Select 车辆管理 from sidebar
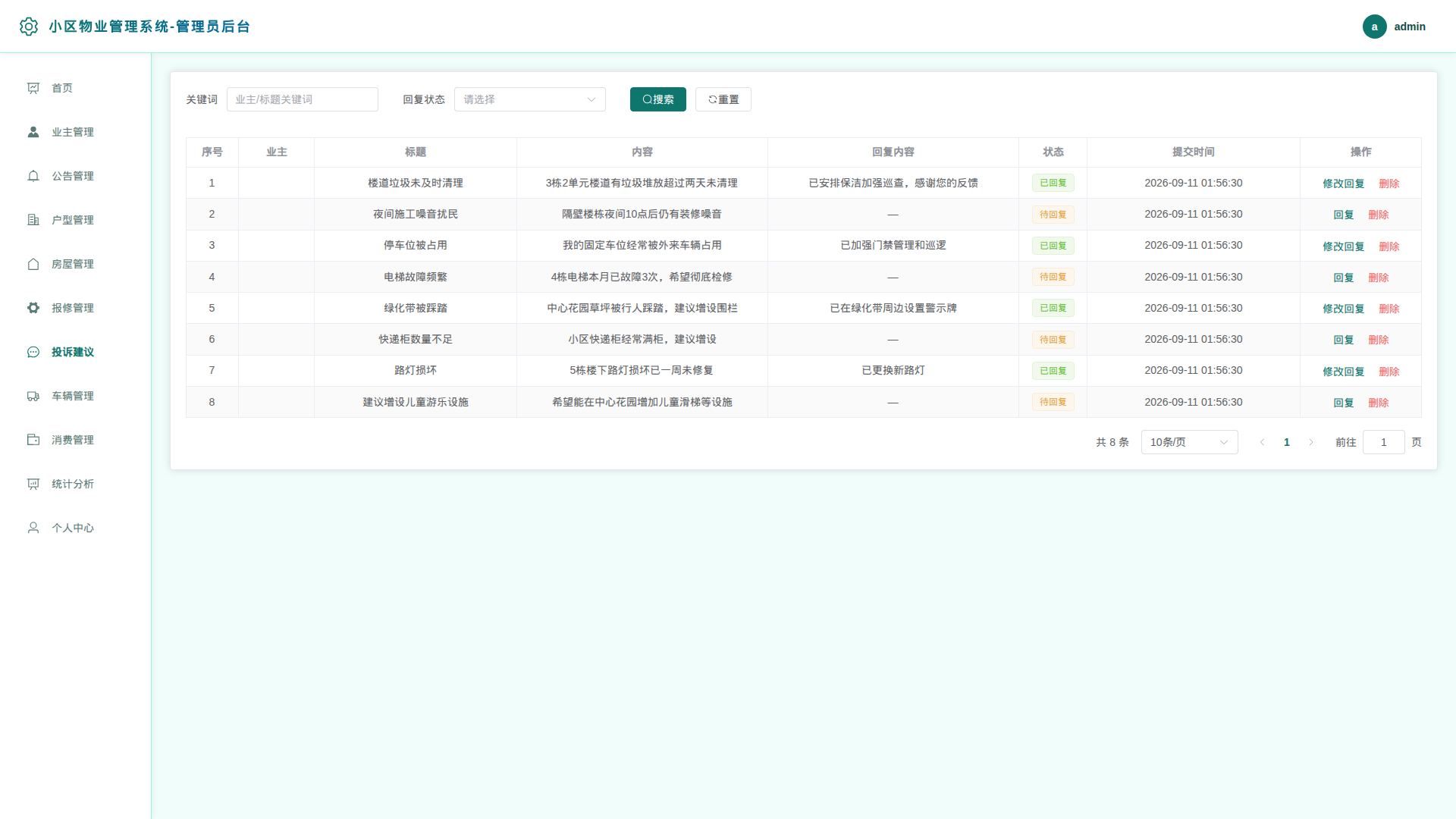The height and width of the screenshot is (819, 1456). 75,396
